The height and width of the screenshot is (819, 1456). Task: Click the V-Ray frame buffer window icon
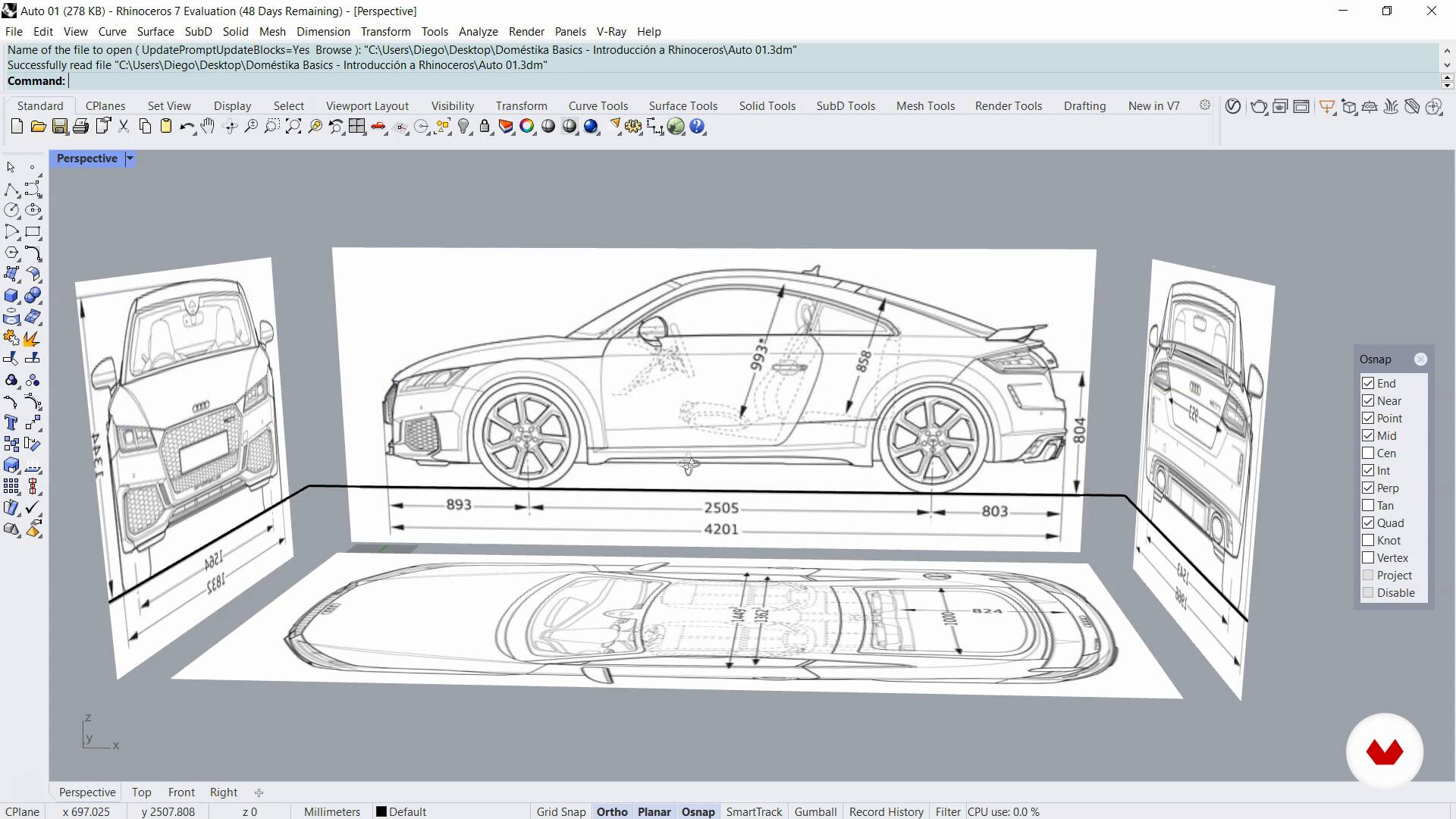[x=1301, y=107]
